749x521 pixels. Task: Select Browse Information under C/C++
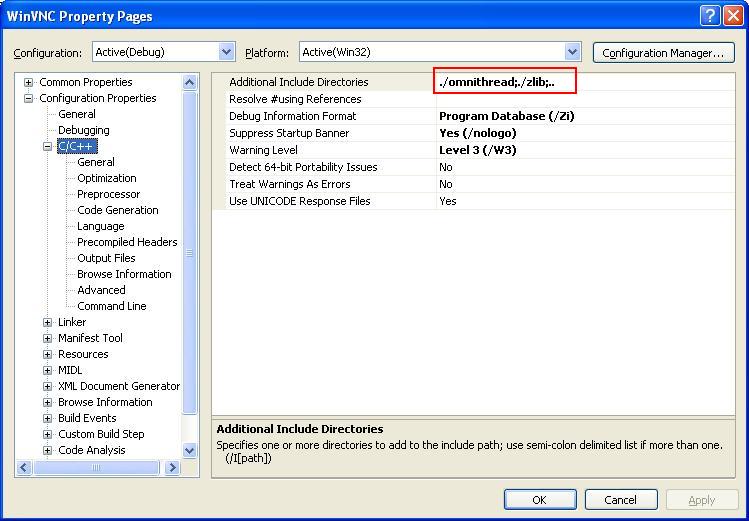(x=124, y=274)
